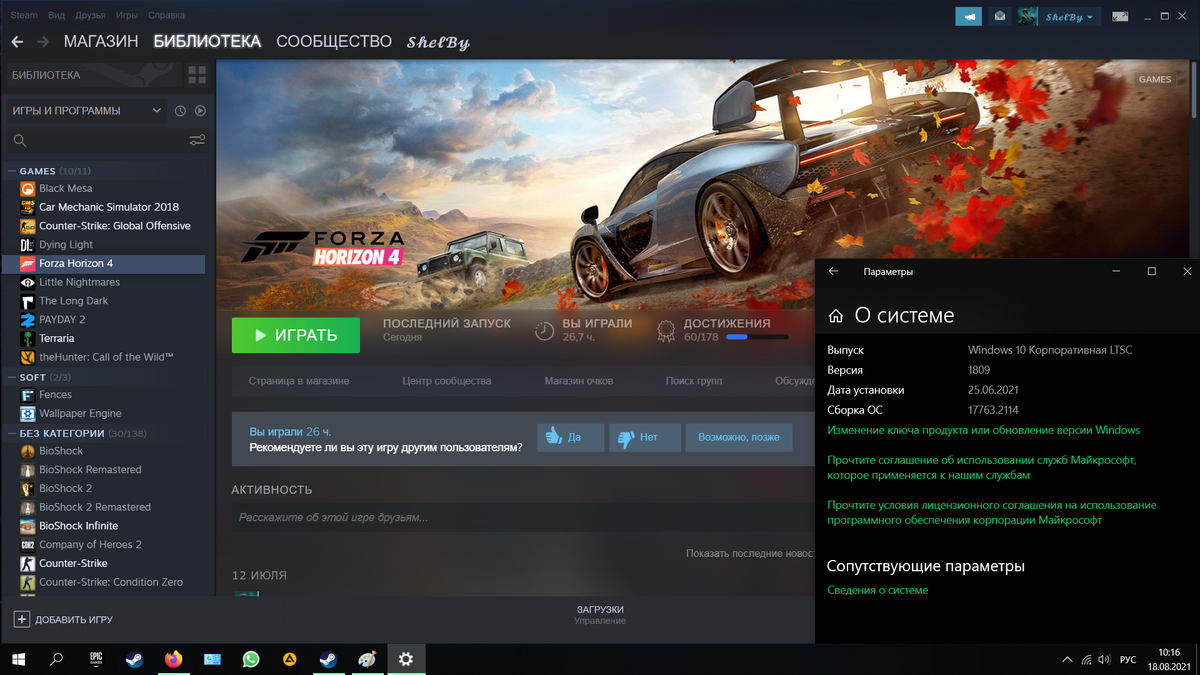Click the magnifier icon in library search
The width and height of the screenshot is (1200, 675).
click(21, 141)
